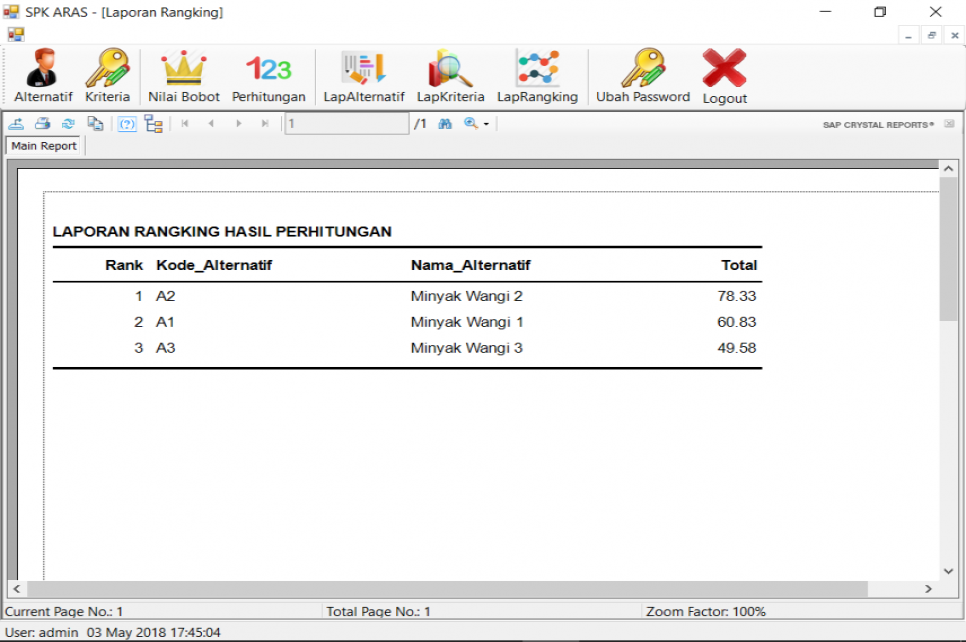Screen dimensions: 966x642
Task: Open the Alternatif data form
Action: [x=43, y=77]
